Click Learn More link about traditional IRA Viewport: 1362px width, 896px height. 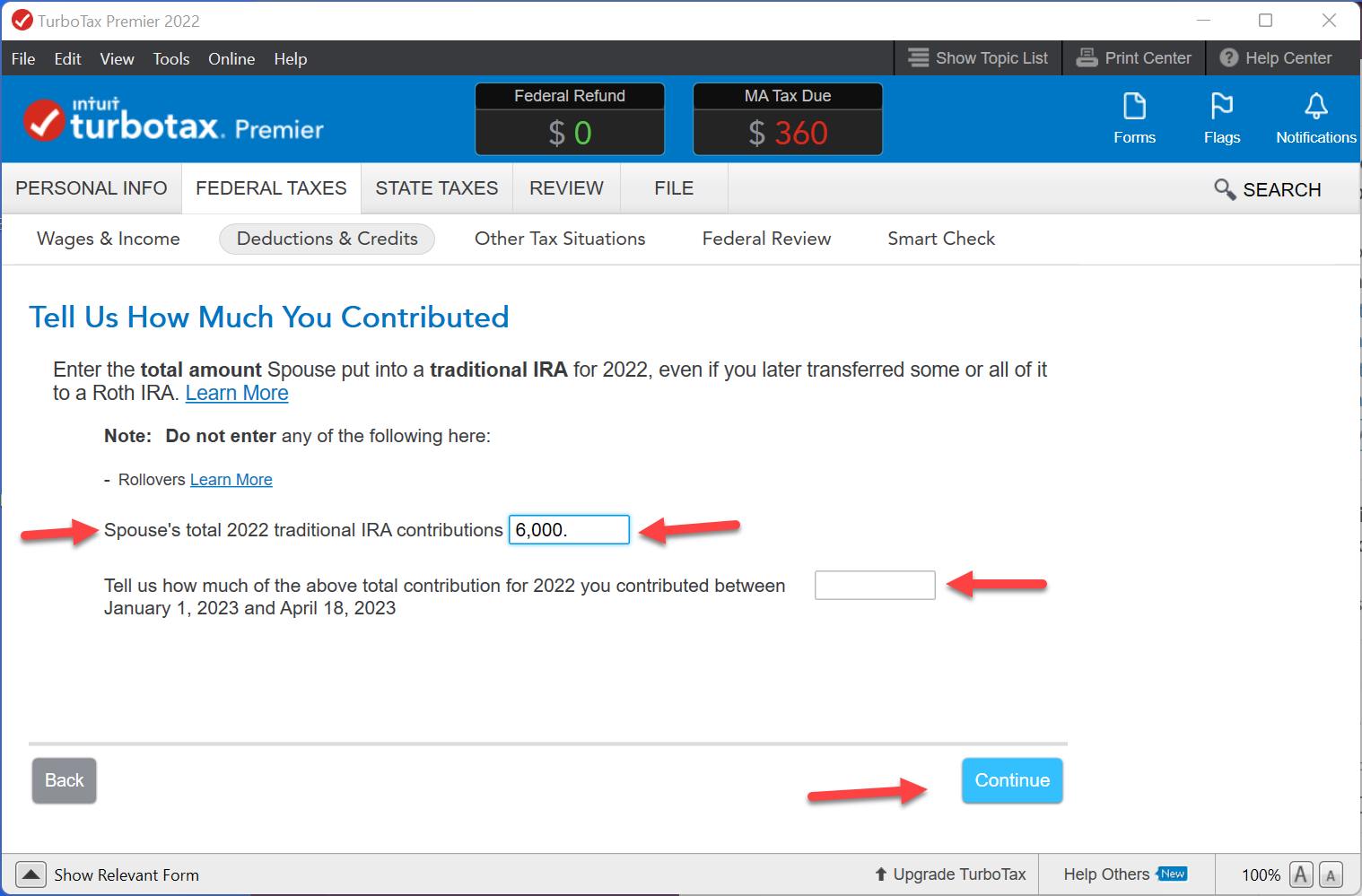click(237, 393)
